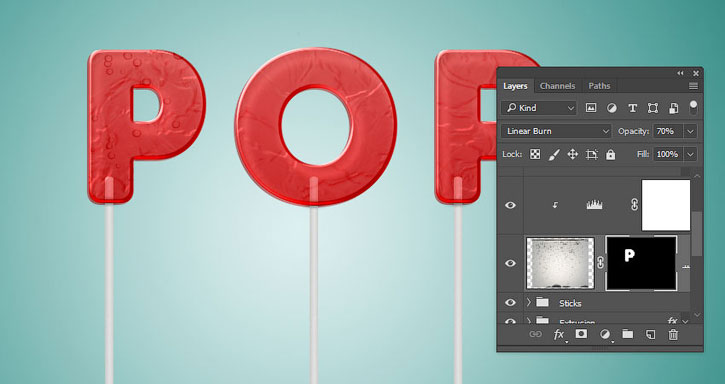Expand the Sticks group
The width and height of the screenshot is (725, 384).
(529, 303)
